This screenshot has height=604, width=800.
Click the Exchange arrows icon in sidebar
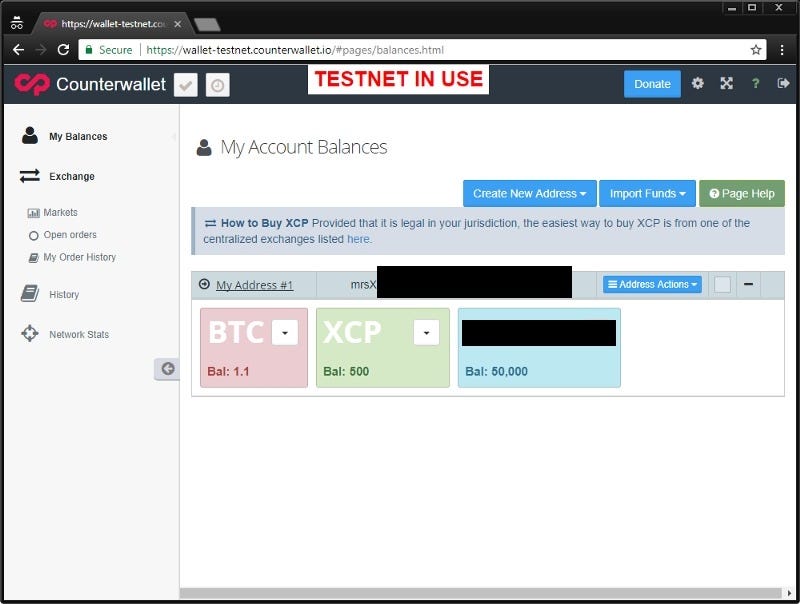[x=30, y=176]
